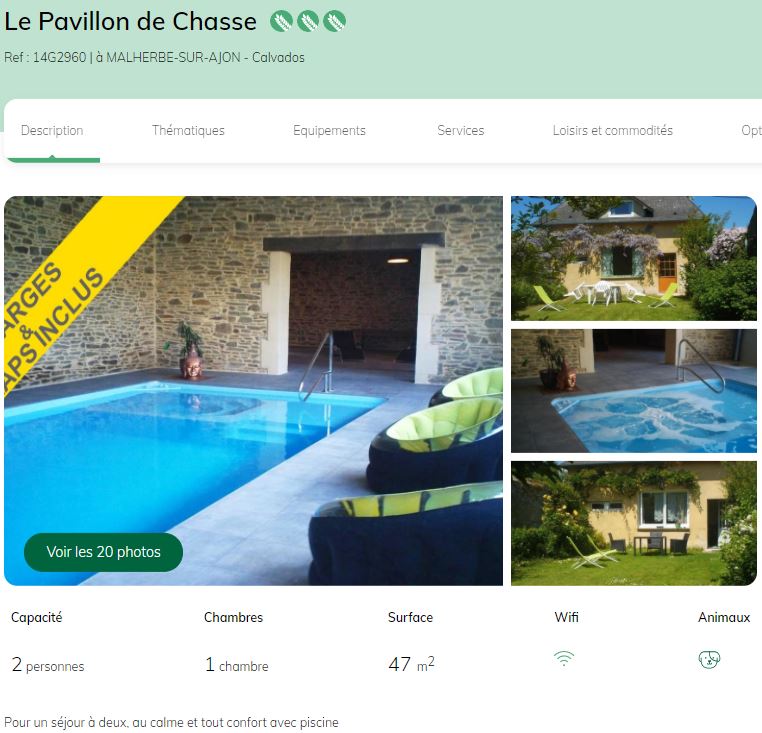Click the second wheat-ear rating icon
This screenshot has width=762, height=733.
coord(308,21)
